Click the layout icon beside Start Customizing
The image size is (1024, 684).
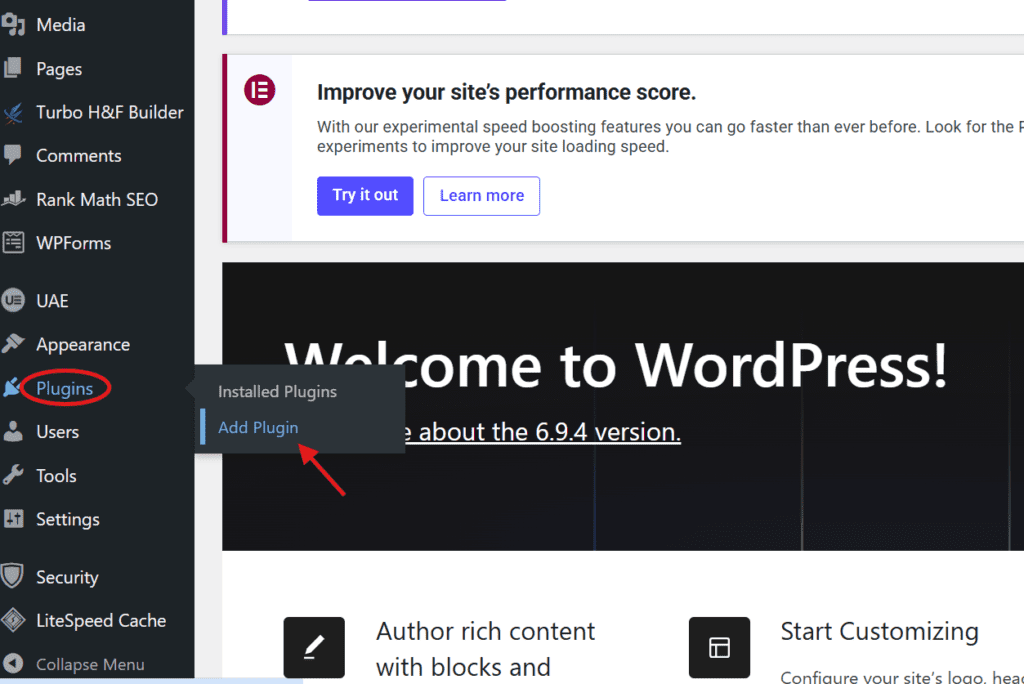pos(719,647)
